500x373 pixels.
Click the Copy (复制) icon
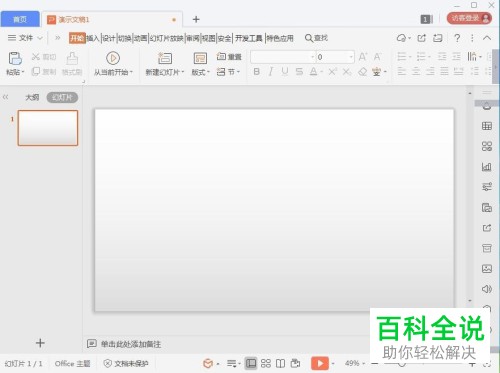pos(36,71)
